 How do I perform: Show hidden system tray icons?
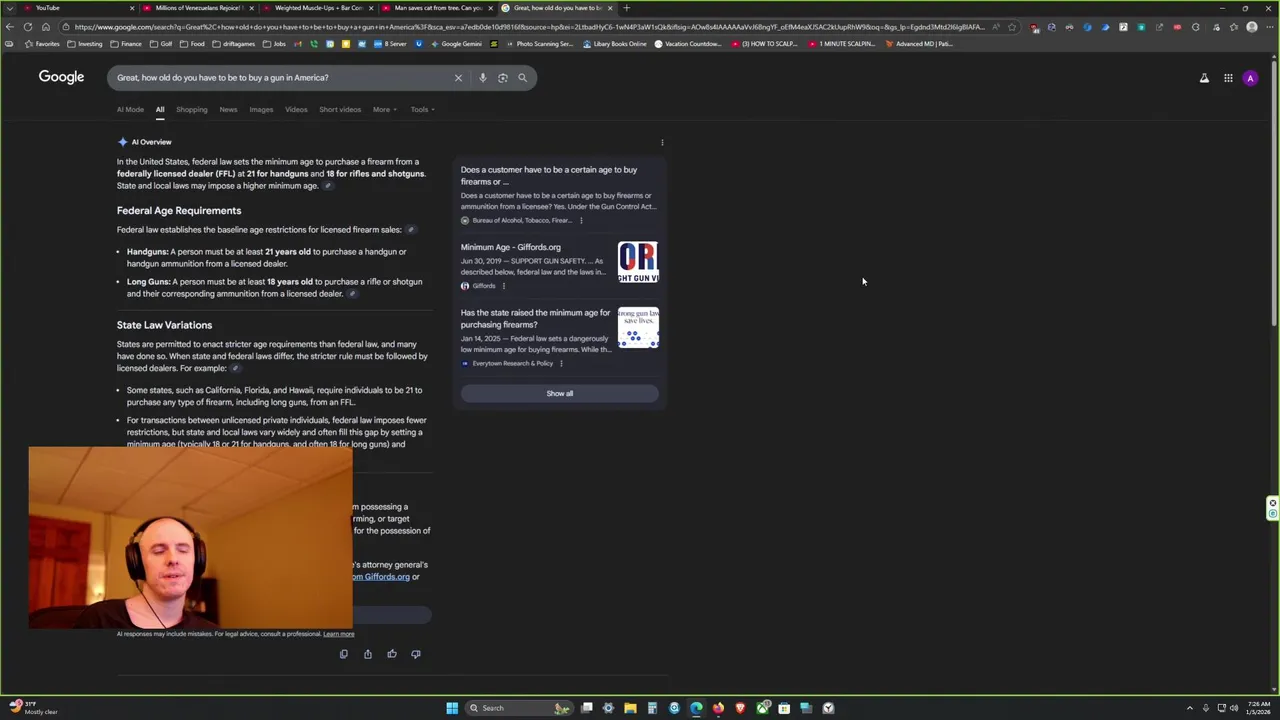tap(1189, 708)
